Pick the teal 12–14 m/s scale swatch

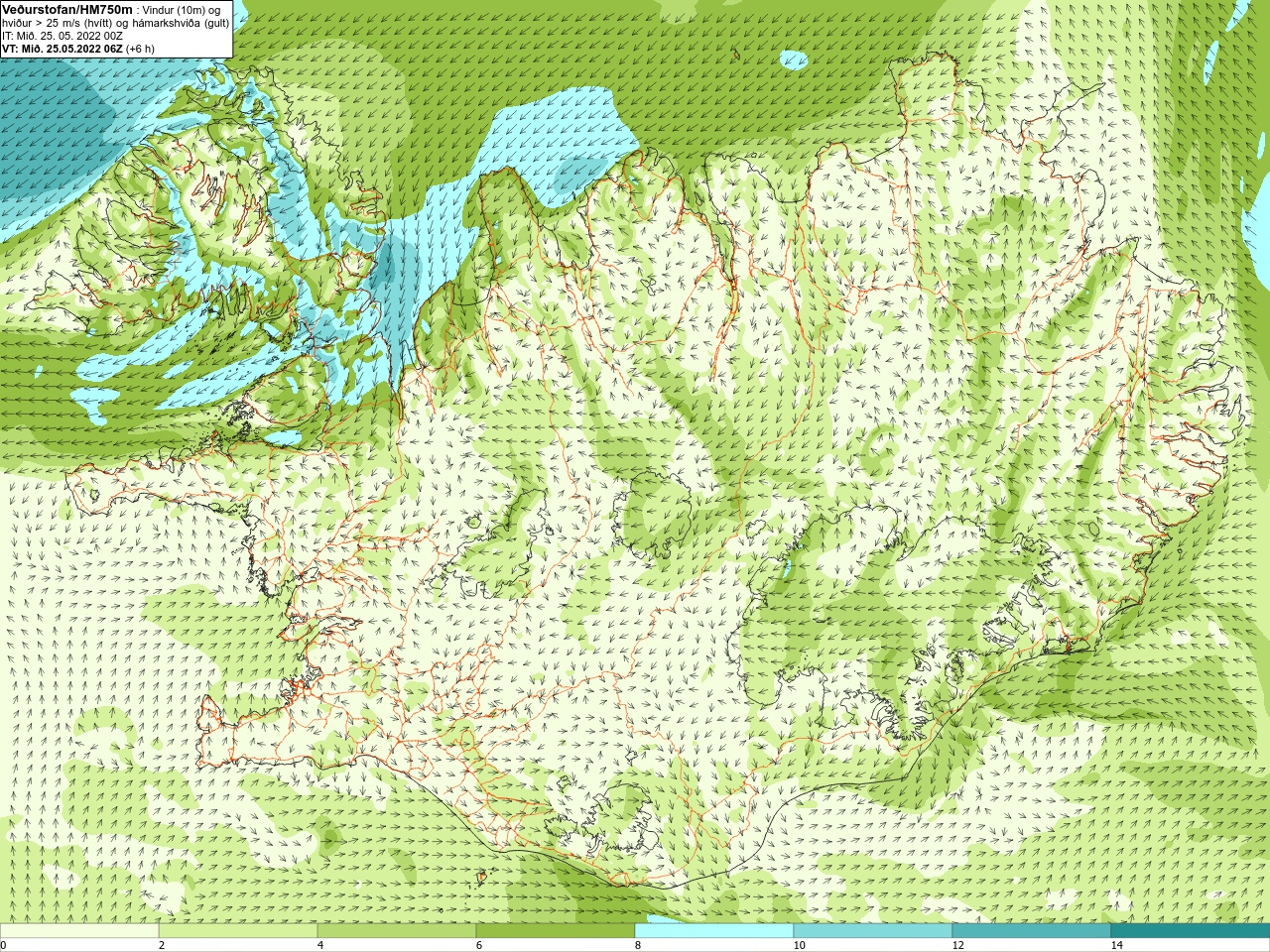1032,931
